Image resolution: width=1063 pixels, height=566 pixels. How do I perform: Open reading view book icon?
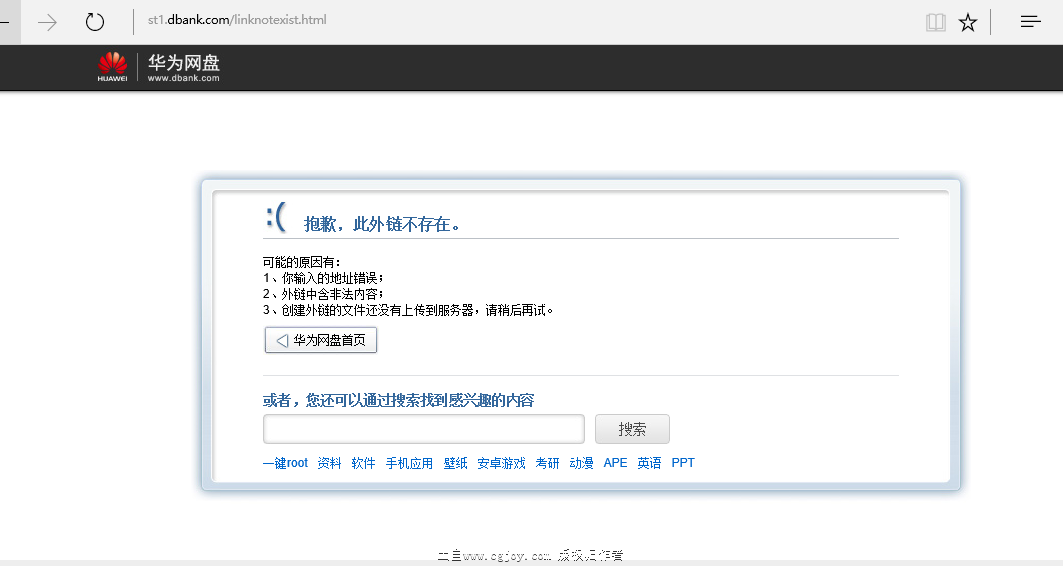(x=936, y=22)
